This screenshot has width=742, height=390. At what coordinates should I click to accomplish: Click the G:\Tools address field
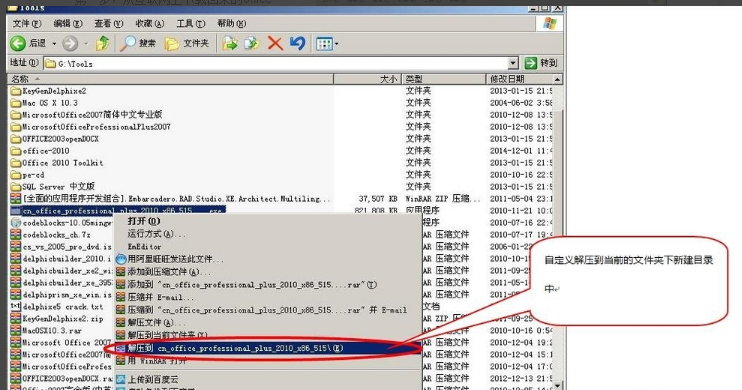(x=276, y=63)
